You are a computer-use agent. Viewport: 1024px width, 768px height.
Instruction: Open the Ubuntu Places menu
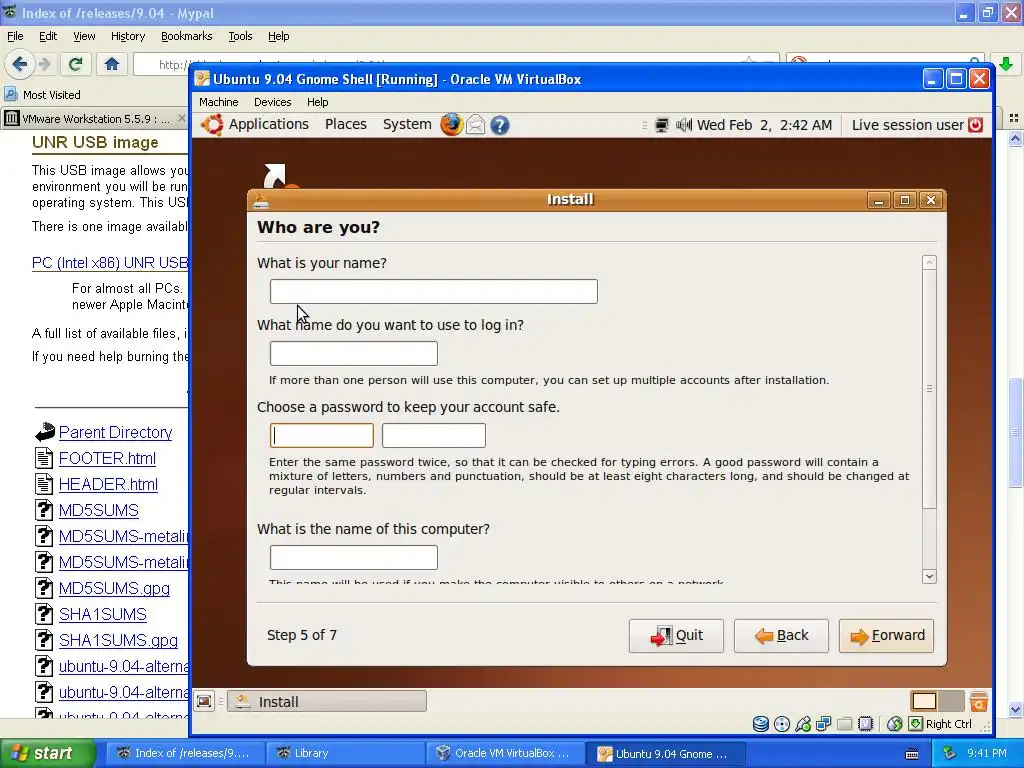pos(345,124)
